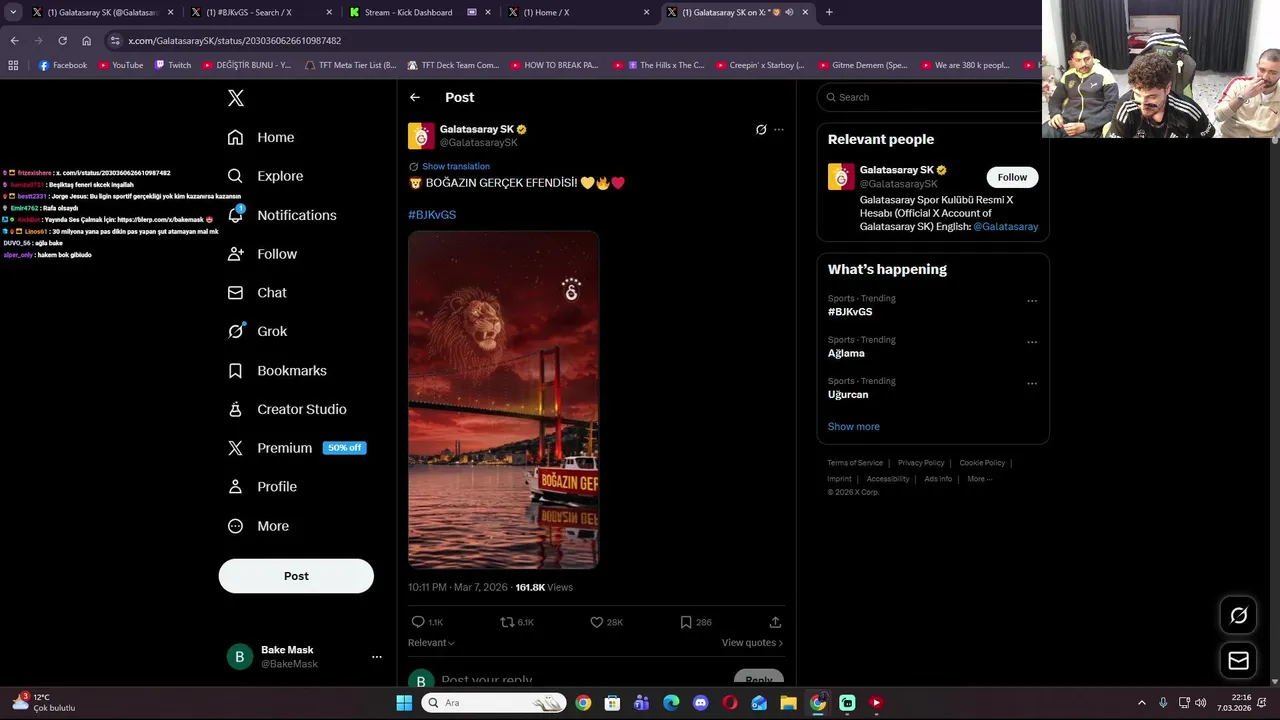This screenshot has height=720, width=1280.
Task: Show hidden system tray icons
Action: click(x=1142, y=703)
